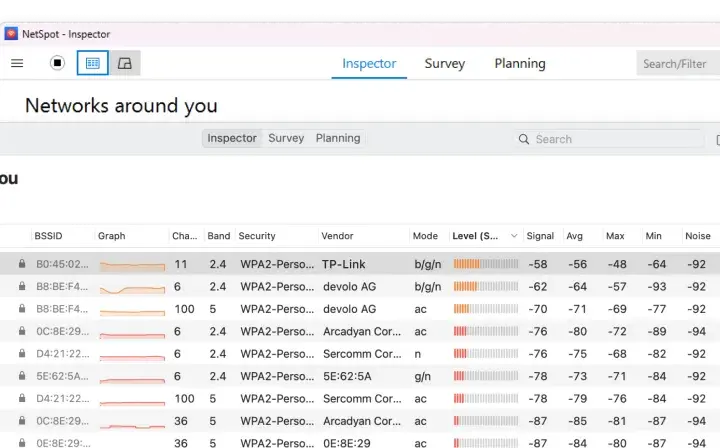Image resolution: width=720 pixels, height=448 pixels.
Task: Click graph of devolo AG channel 100 row
Action: (132, 312)
